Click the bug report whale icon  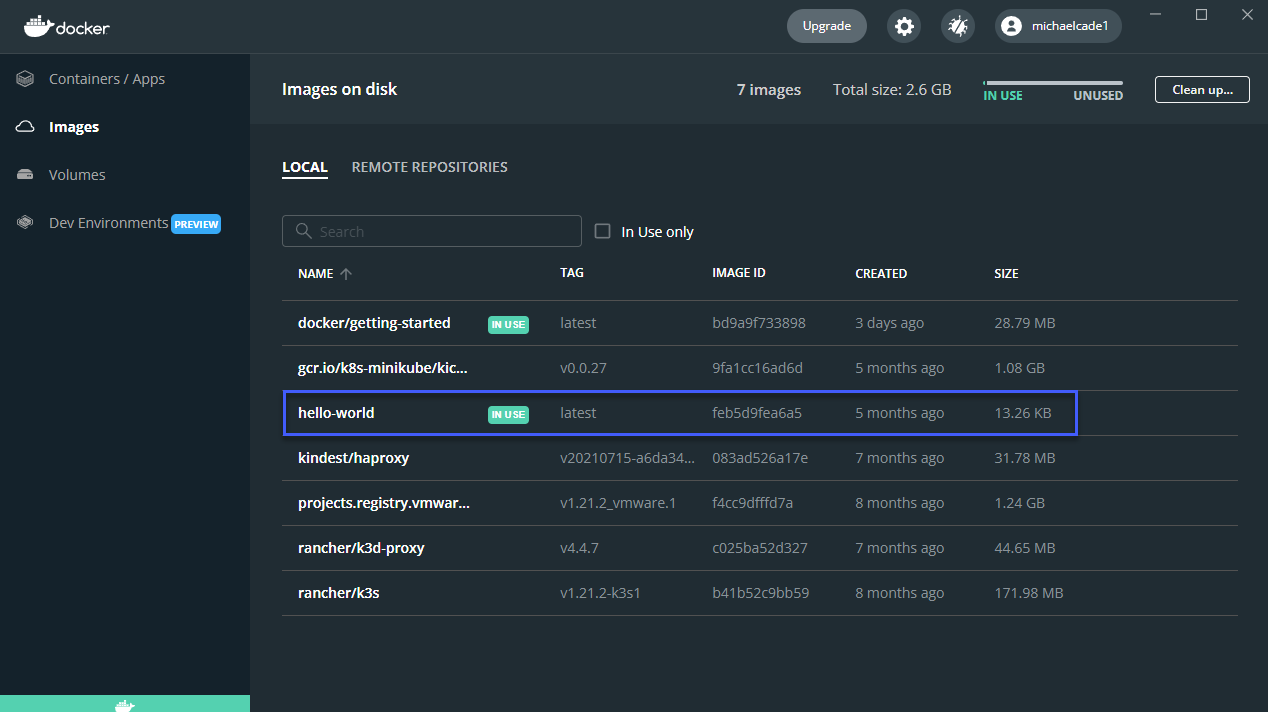point(957,26)
